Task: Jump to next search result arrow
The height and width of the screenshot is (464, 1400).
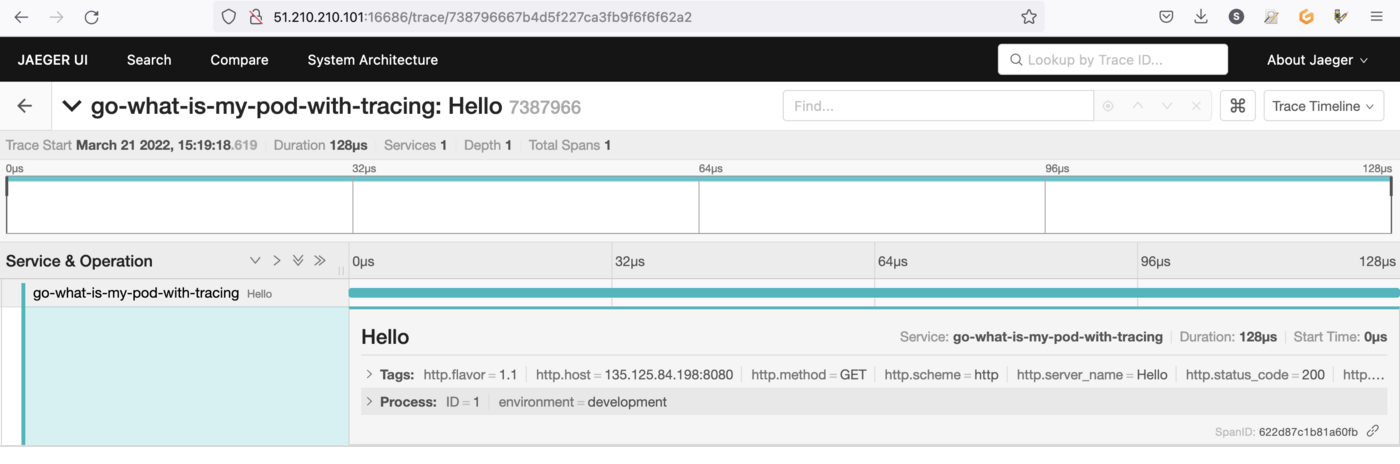Action: [x=1167, y=106]
